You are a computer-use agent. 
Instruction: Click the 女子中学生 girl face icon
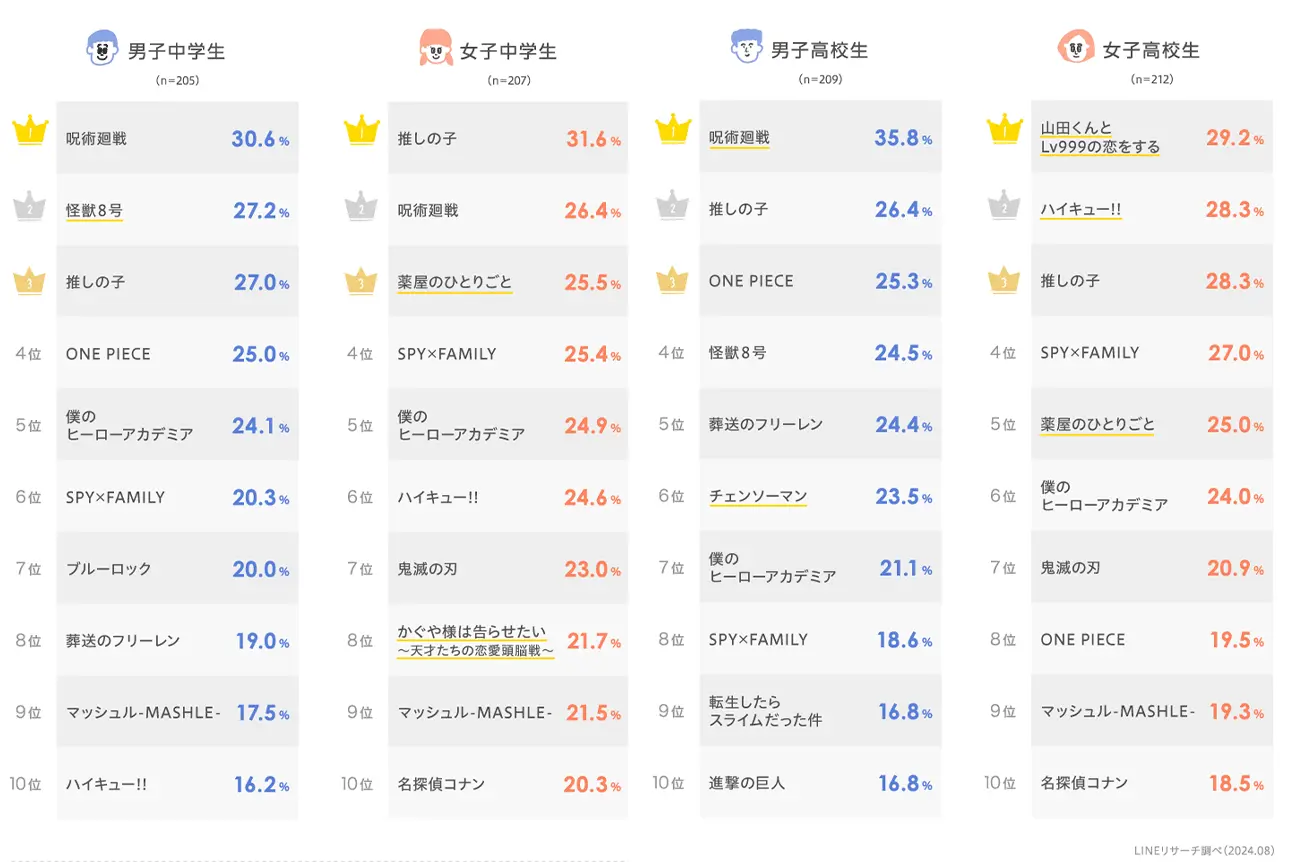coord(435,48)
